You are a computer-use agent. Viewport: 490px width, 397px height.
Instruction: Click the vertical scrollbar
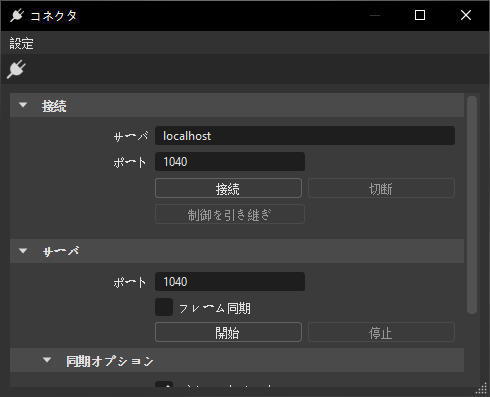tap(472, 205)
